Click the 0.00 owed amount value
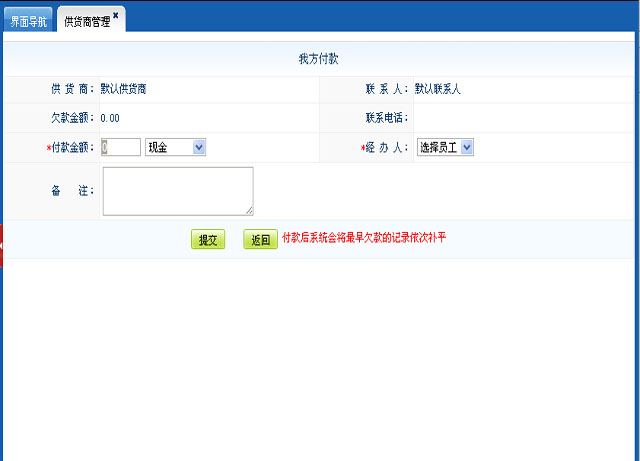 pos(110,118)
